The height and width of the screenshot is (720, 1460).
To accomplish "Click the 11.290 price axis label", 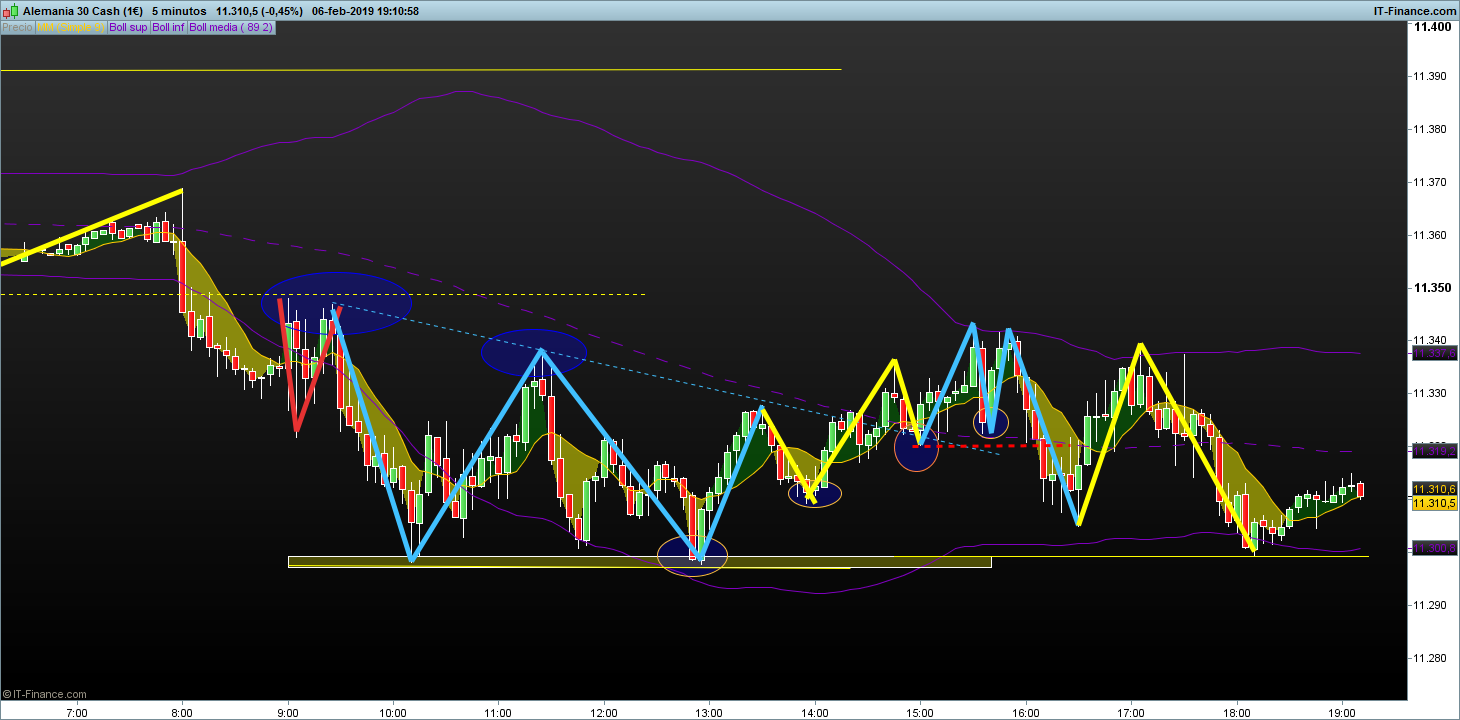I will pyautogui.click(x=1429, y=606).
